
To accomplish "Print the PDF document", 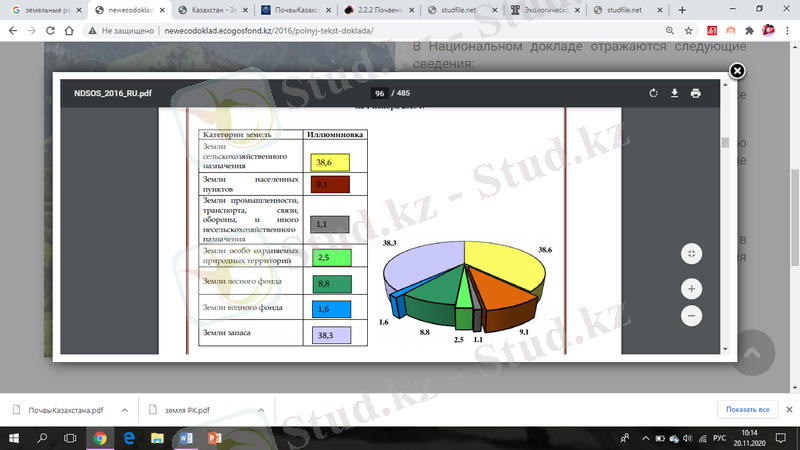I will pos(695,93).
